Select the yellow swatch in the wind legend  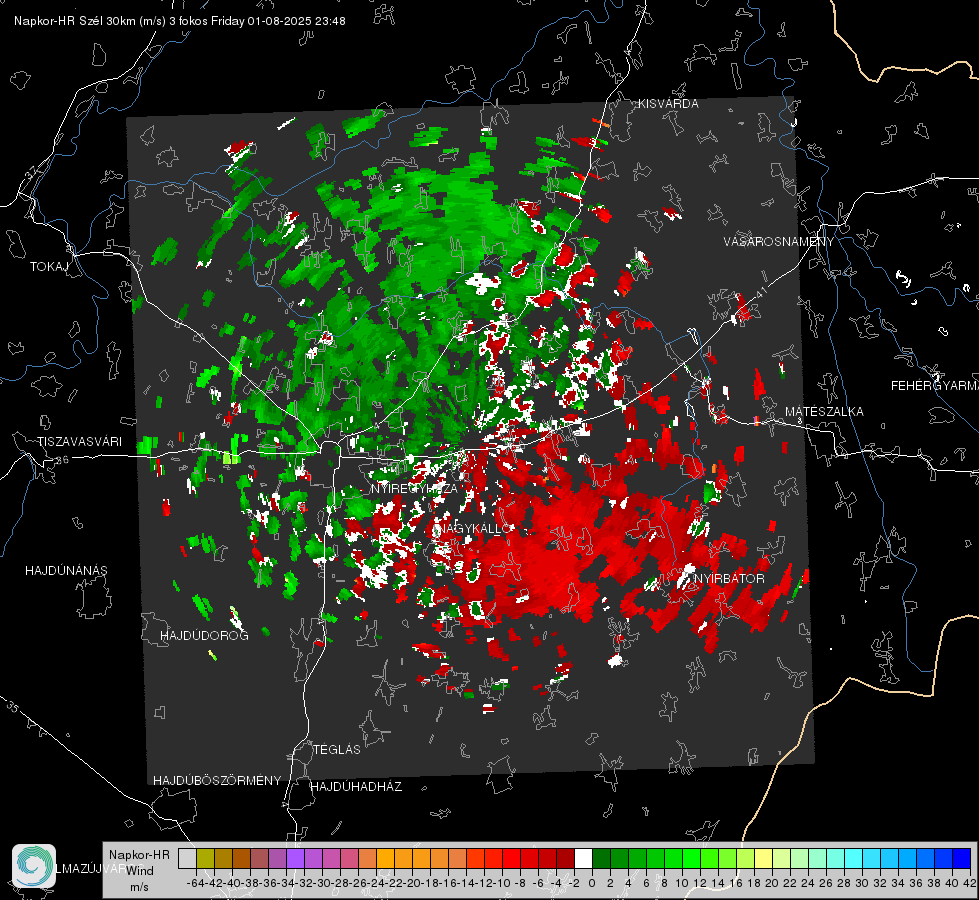764,858
